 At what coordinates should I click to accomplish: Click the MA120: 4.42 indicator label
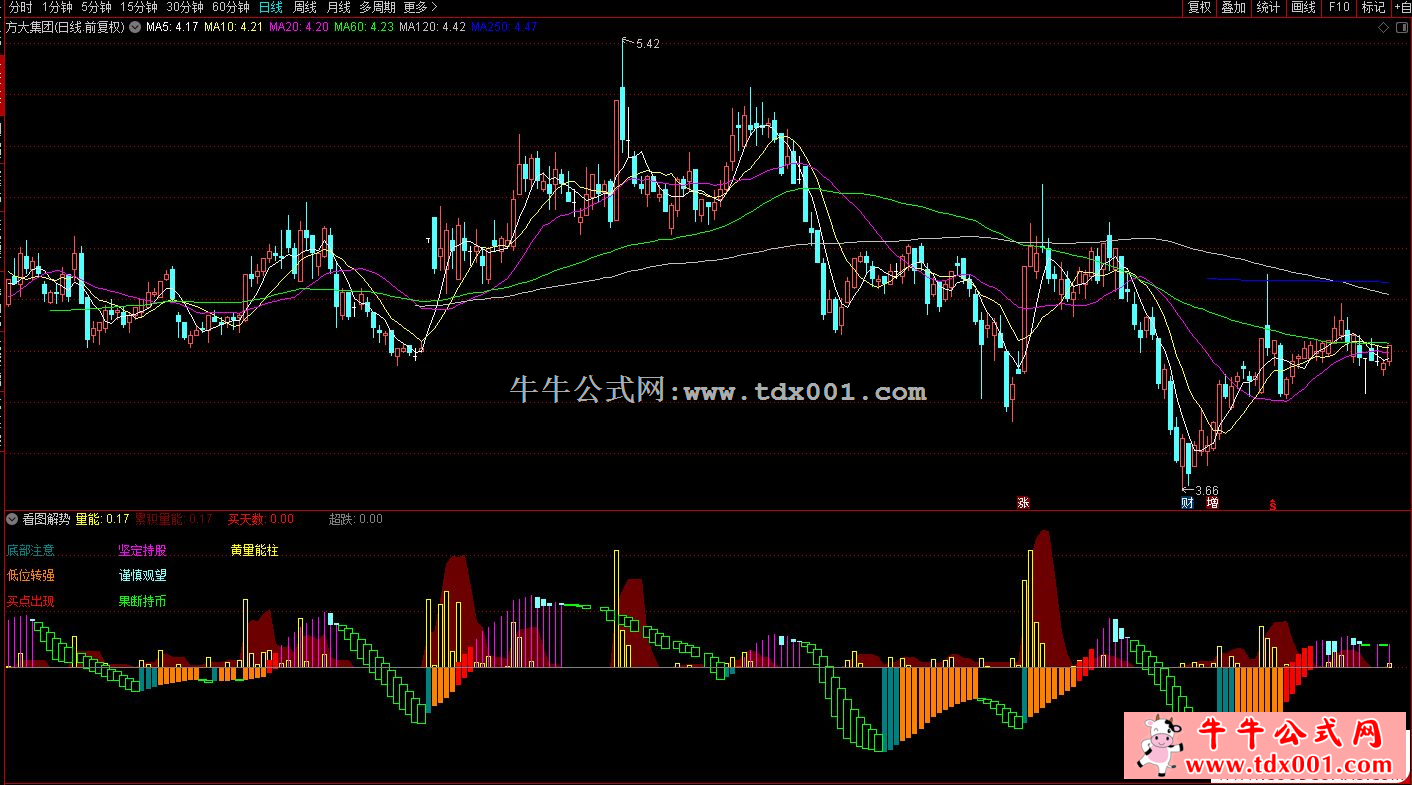(432, 27)
